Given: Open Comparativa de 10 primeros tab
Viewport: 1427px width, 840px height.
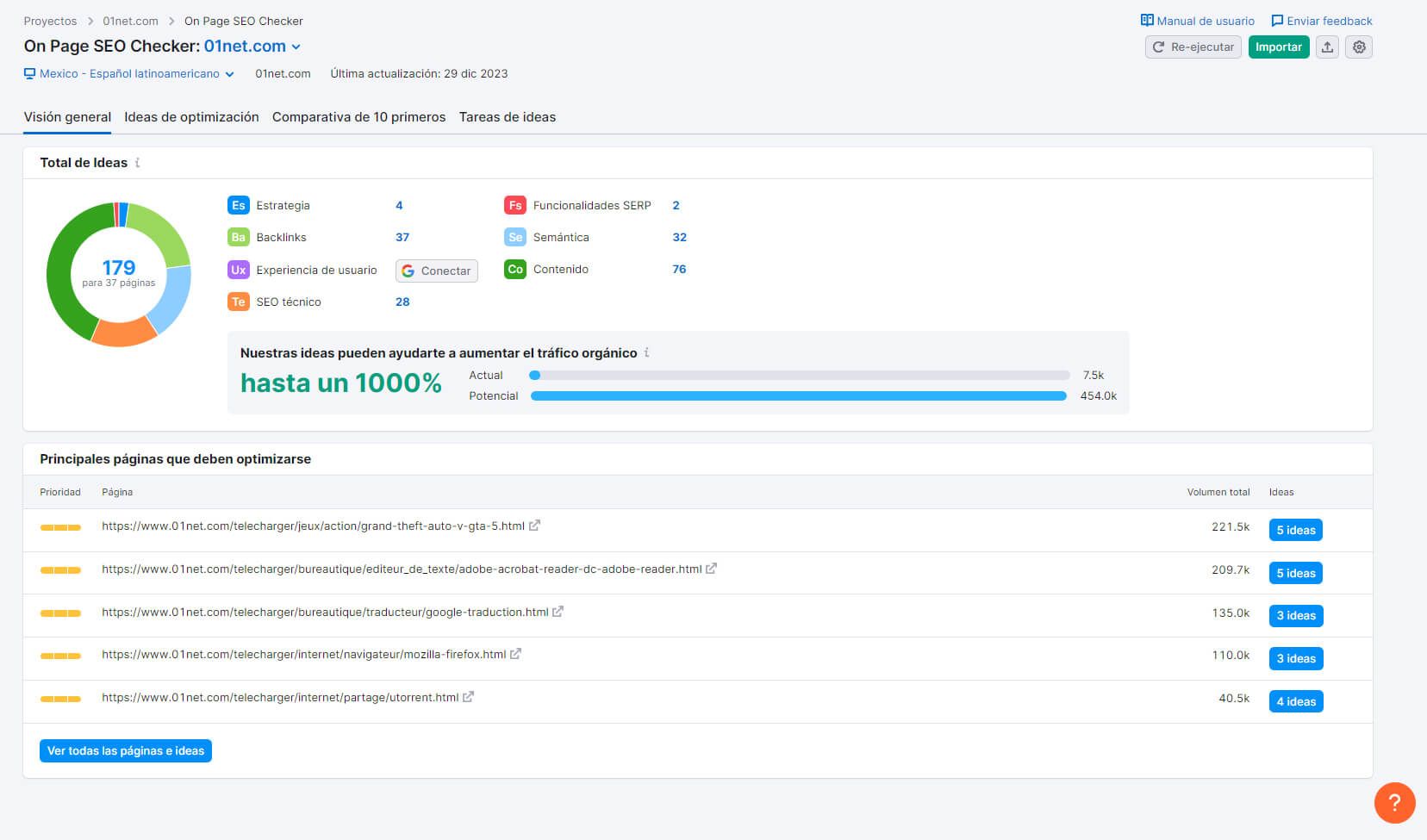Looking at the screenshot, I should coord(358,117).
